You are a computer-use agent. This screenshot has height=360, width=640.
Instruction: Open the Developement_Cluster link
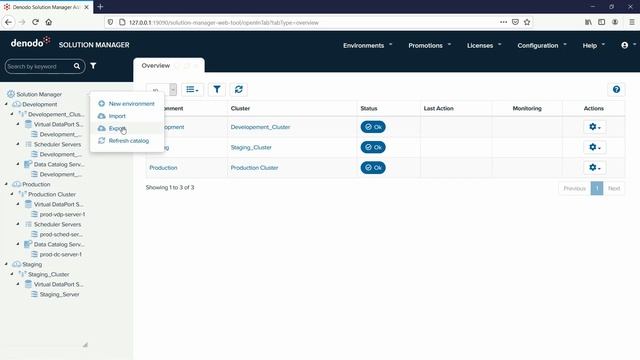(x=260, y=127)
